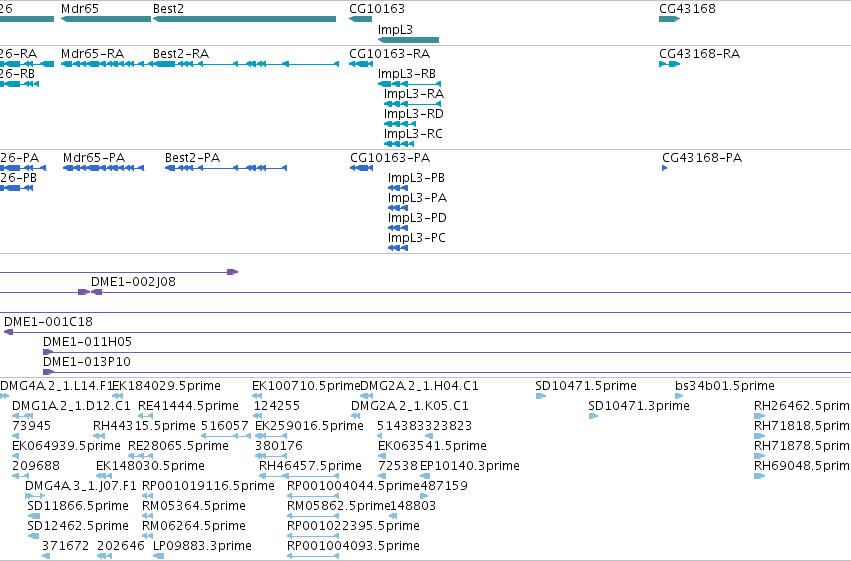851x561 pixels.
Task: Click EST RP001004093.5prime
Action: point(353,546)
